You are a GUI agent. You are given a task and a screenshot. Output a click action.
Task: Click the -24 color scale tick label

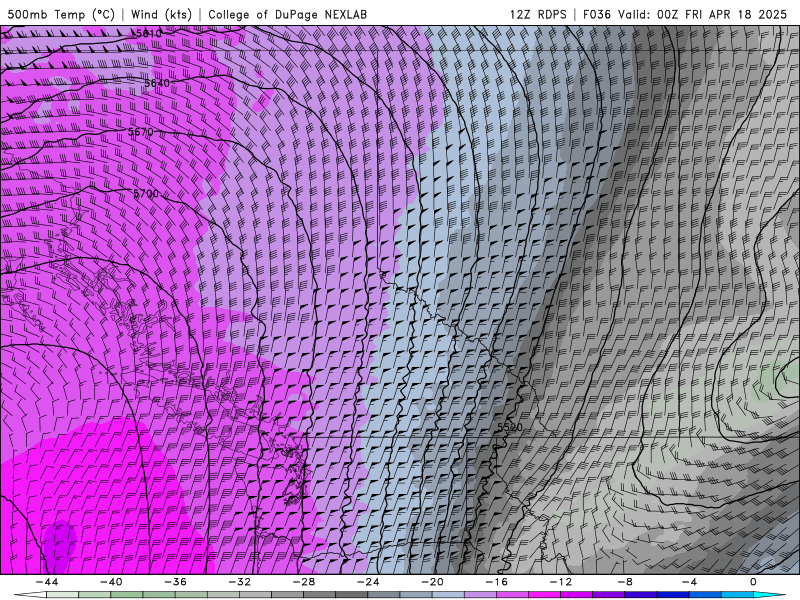368,582
